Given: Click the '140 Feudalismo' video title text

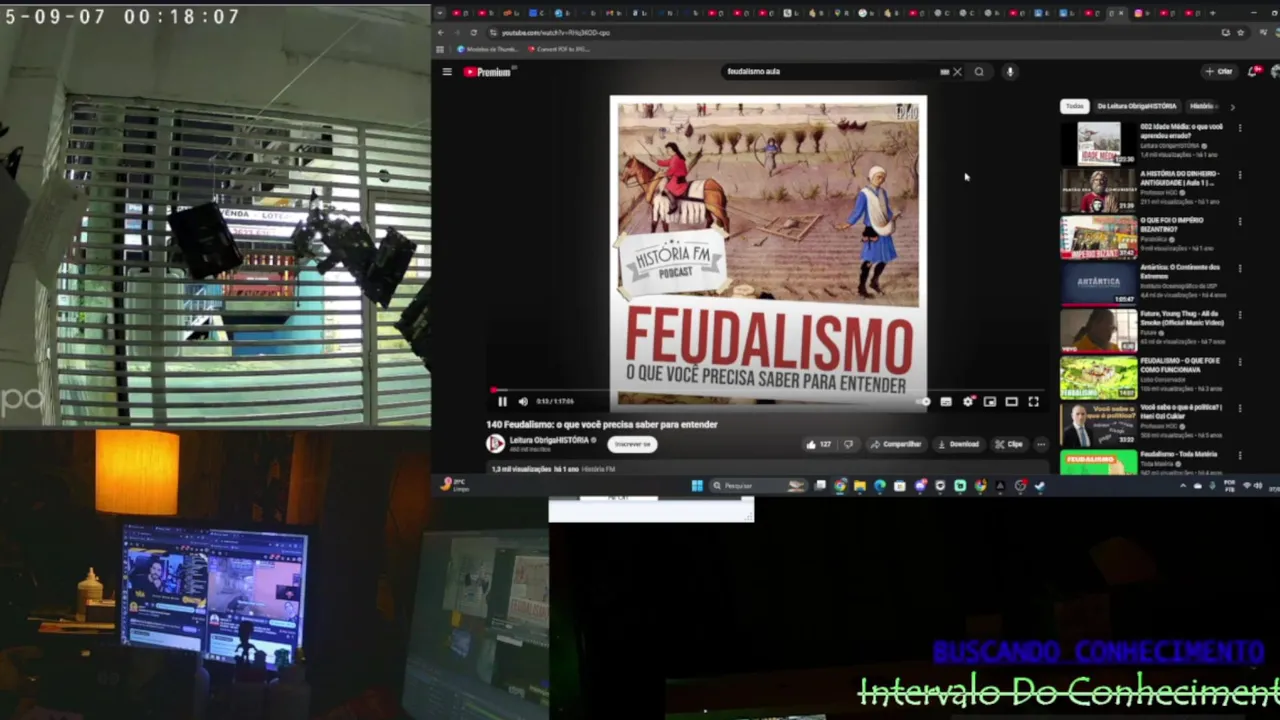Looking at the screenshot, I should [602, 424].
